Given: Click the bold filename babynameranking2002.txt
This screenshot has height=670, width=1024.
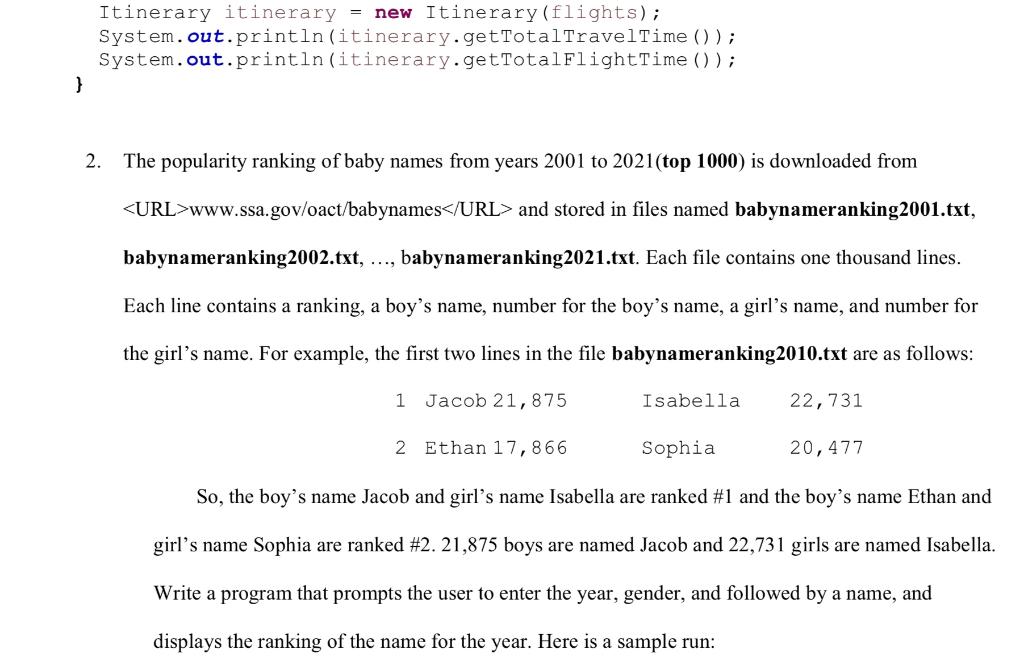Looking at the screenshot, I should pyautogui.click(x=241, y=258).
